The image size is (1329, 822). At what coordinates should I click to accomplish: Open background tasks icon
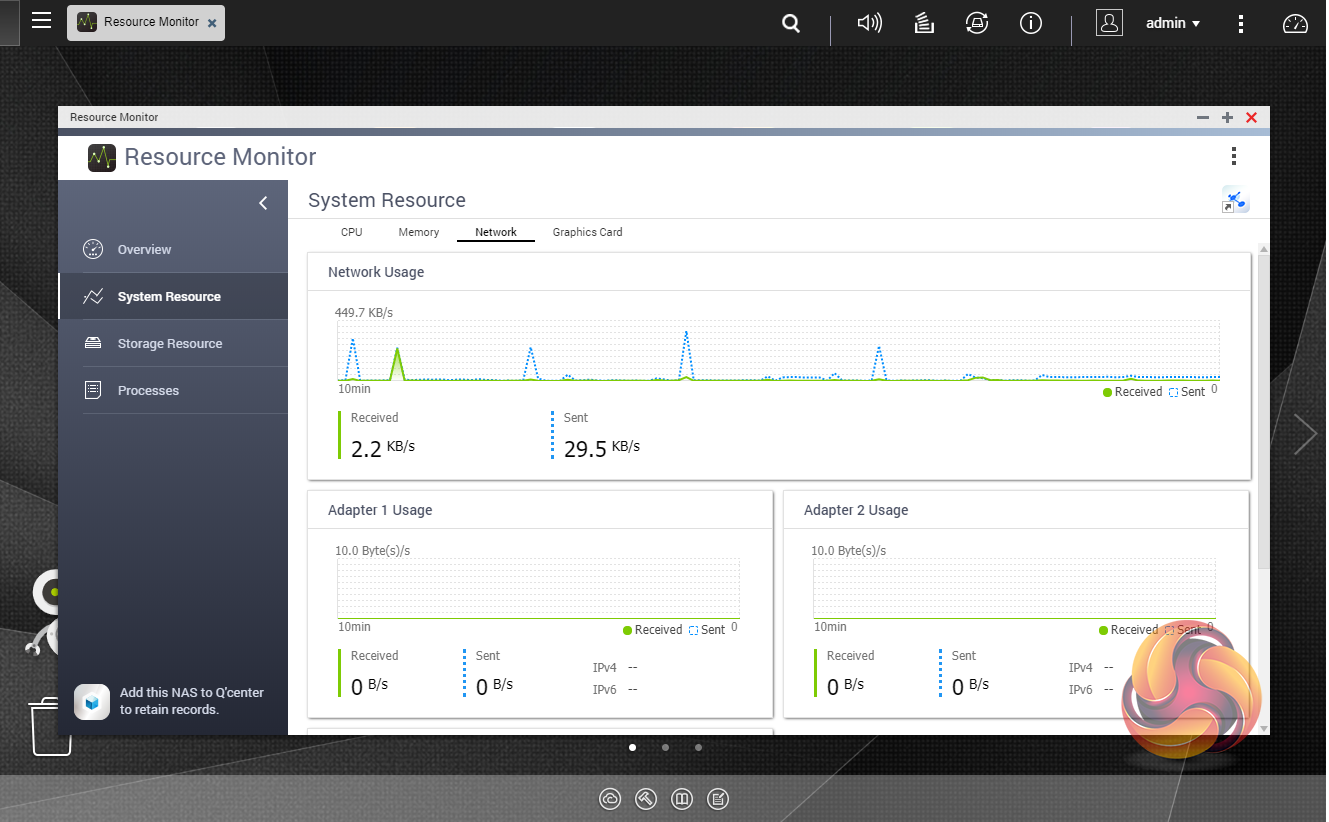tap(924, 23)
